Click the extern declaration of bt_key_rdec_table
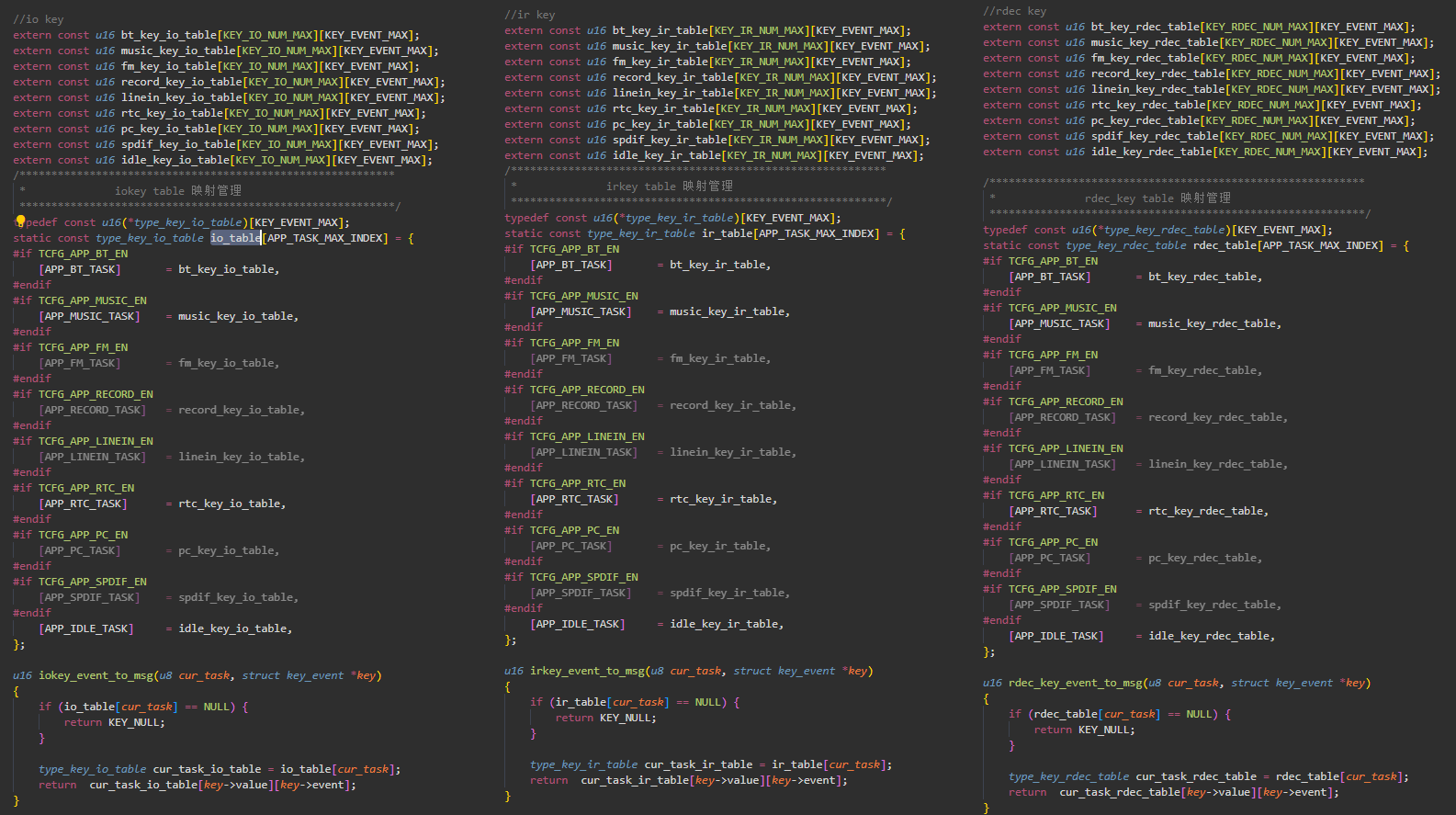Screen dimensions: 1456x815 pos(1199,27)
